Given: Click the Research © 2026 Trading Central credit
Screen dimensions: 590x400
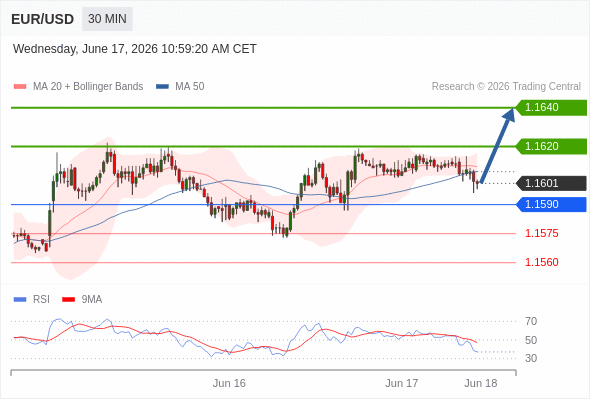Looking at the screenshot, I should [x=506, y=87].
